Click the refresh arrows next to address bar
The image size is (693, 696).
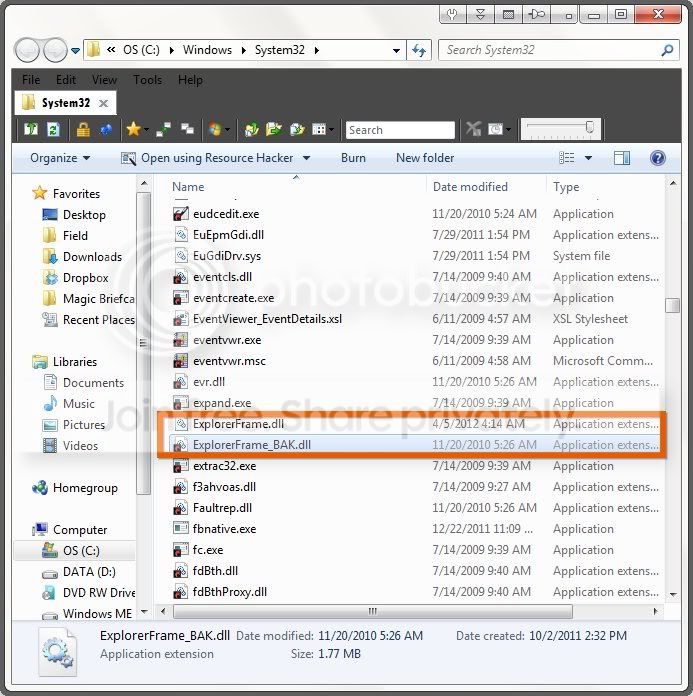[419, 50]
